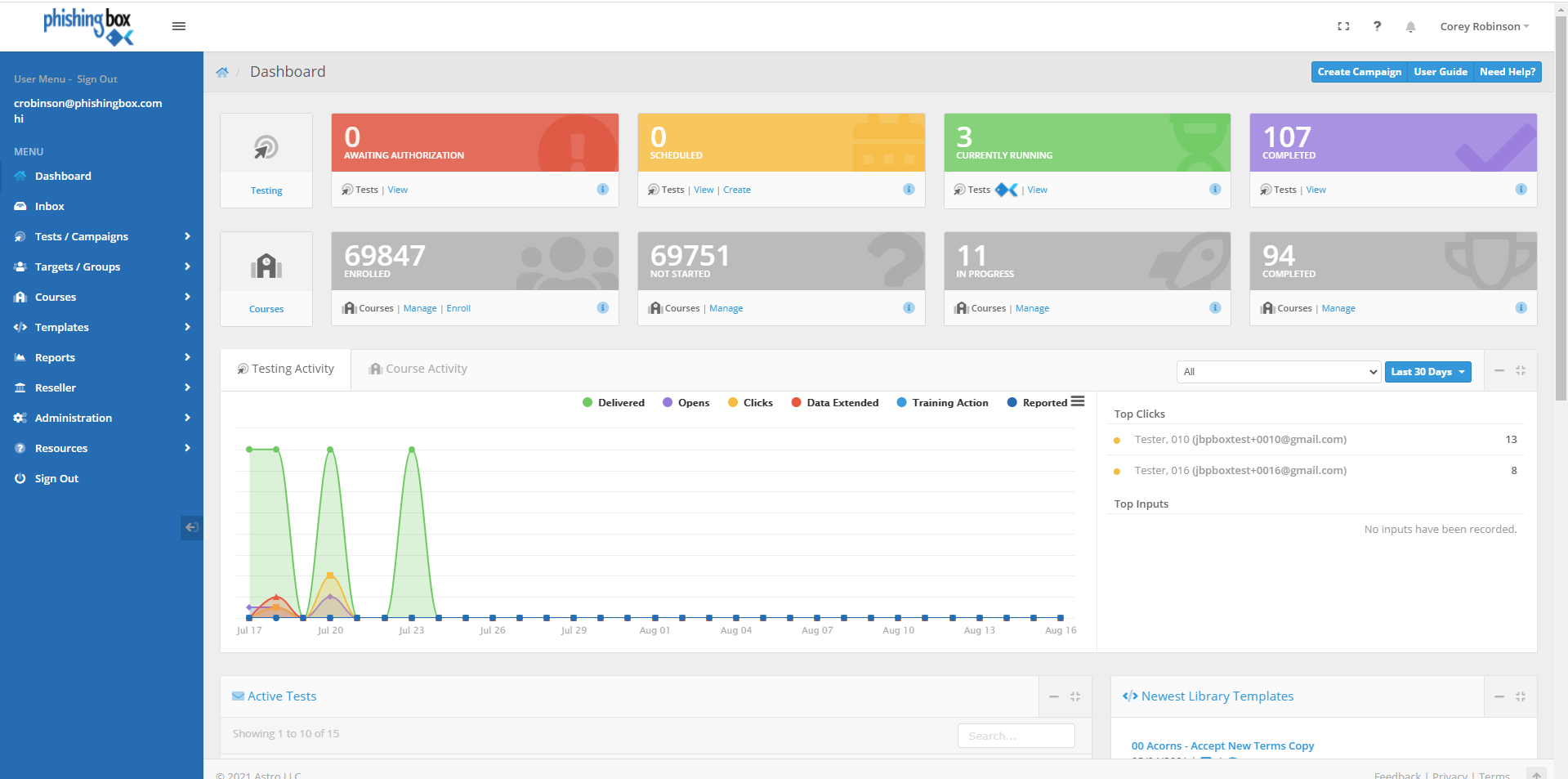Click info icon on Awaiting Authorization card
The height and width of the screenshot is (779, 1568).
coord(603,190)
